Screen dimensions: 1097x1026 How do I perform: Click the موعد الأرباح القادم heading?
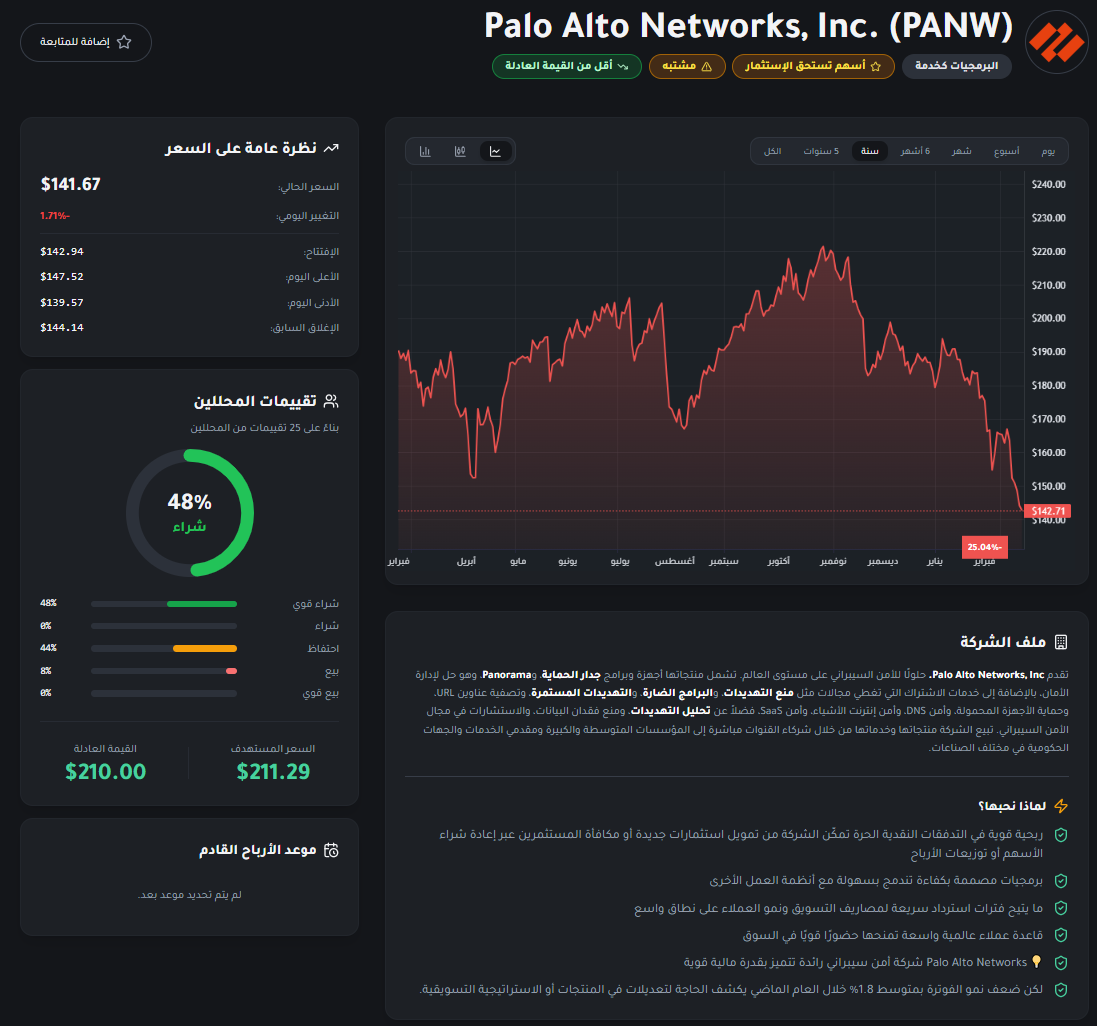click(x=257, y=850)
